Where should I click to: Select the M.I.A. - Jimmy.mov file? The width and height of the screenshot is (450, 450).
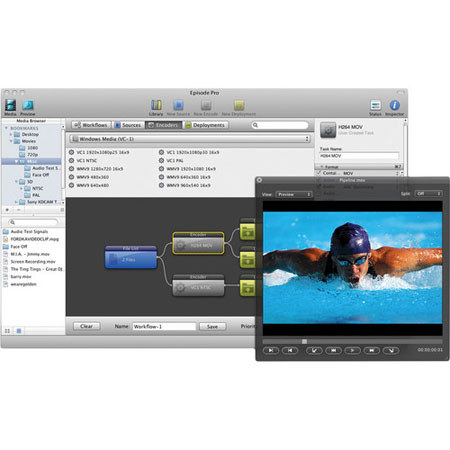(26, 254)
